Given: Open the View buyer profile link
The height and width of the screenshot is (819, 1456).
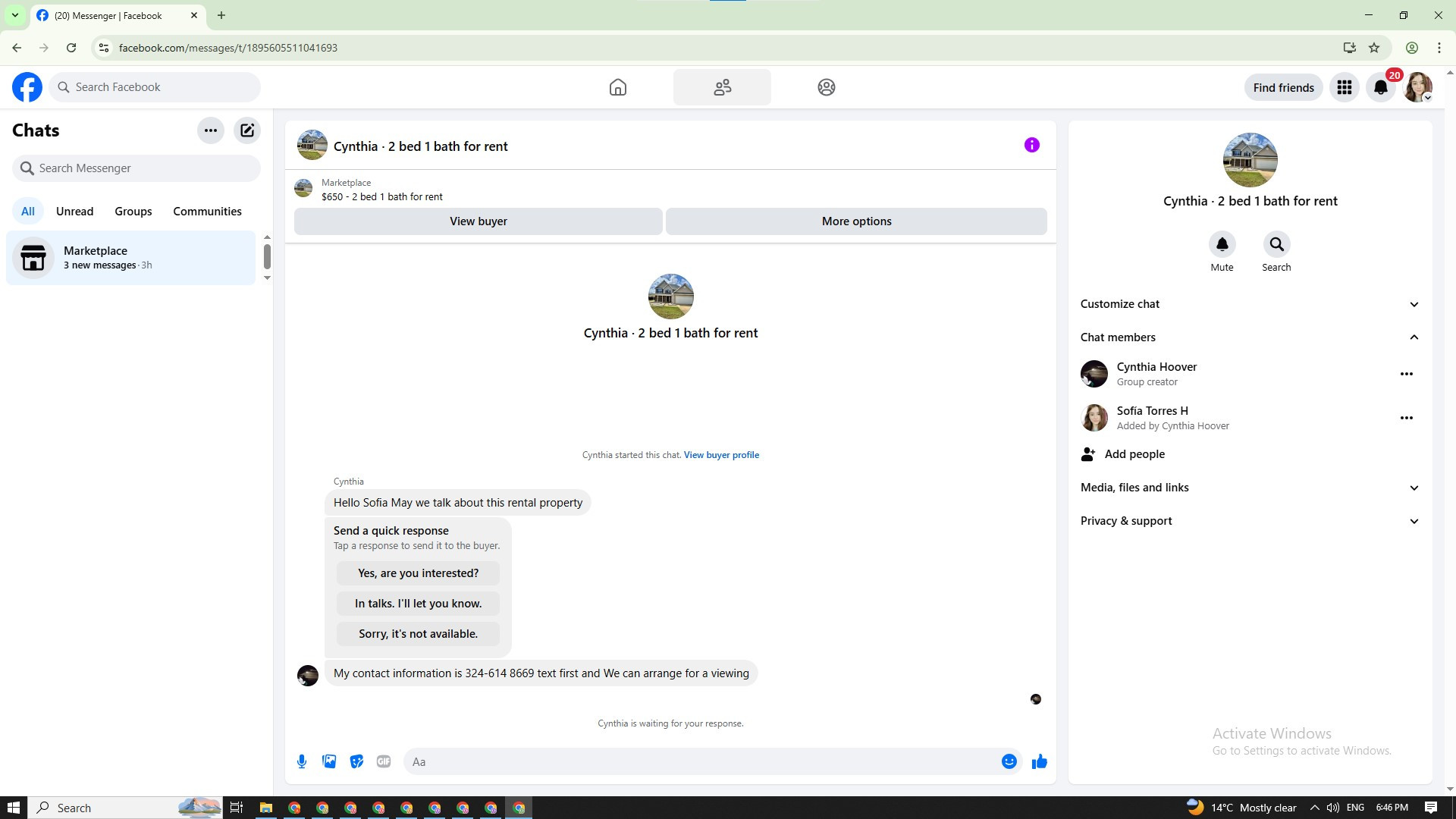Looking at the screenshot, I should [720, 455].
